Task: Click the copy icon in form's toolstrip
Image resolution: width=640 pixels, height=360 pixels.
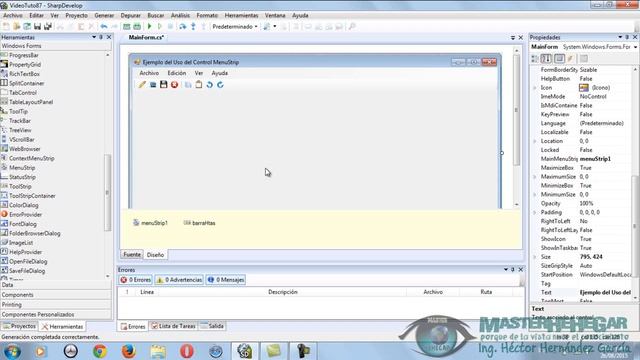Action: (x=188, y=84)
